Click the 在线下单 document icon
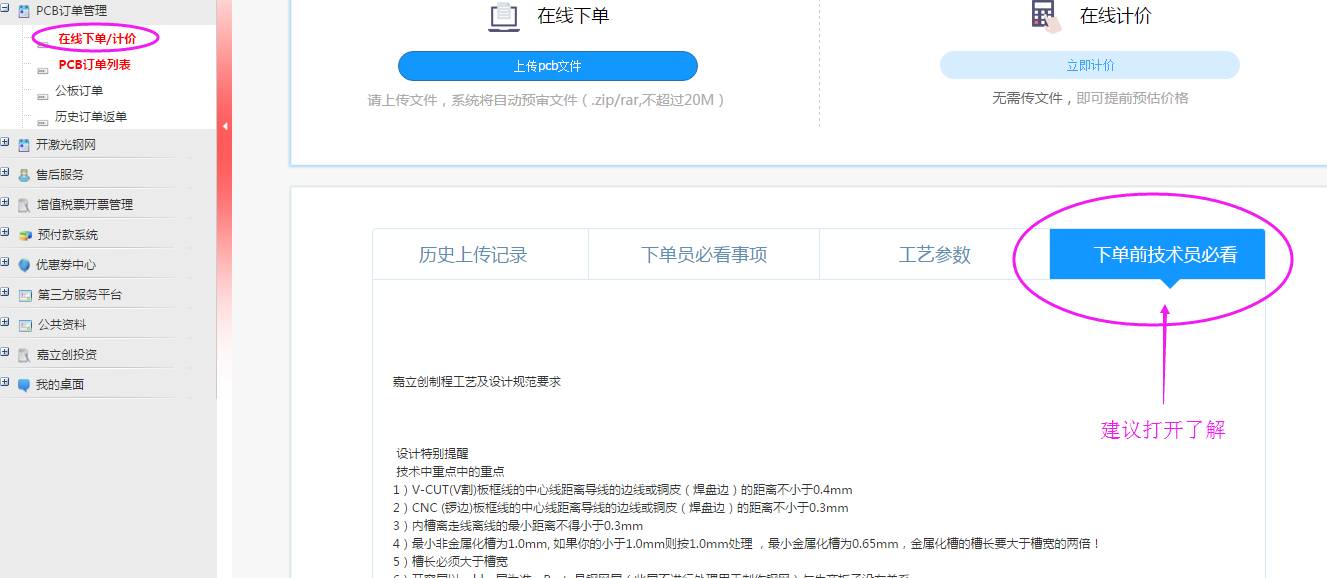 [x=504, y=17]
